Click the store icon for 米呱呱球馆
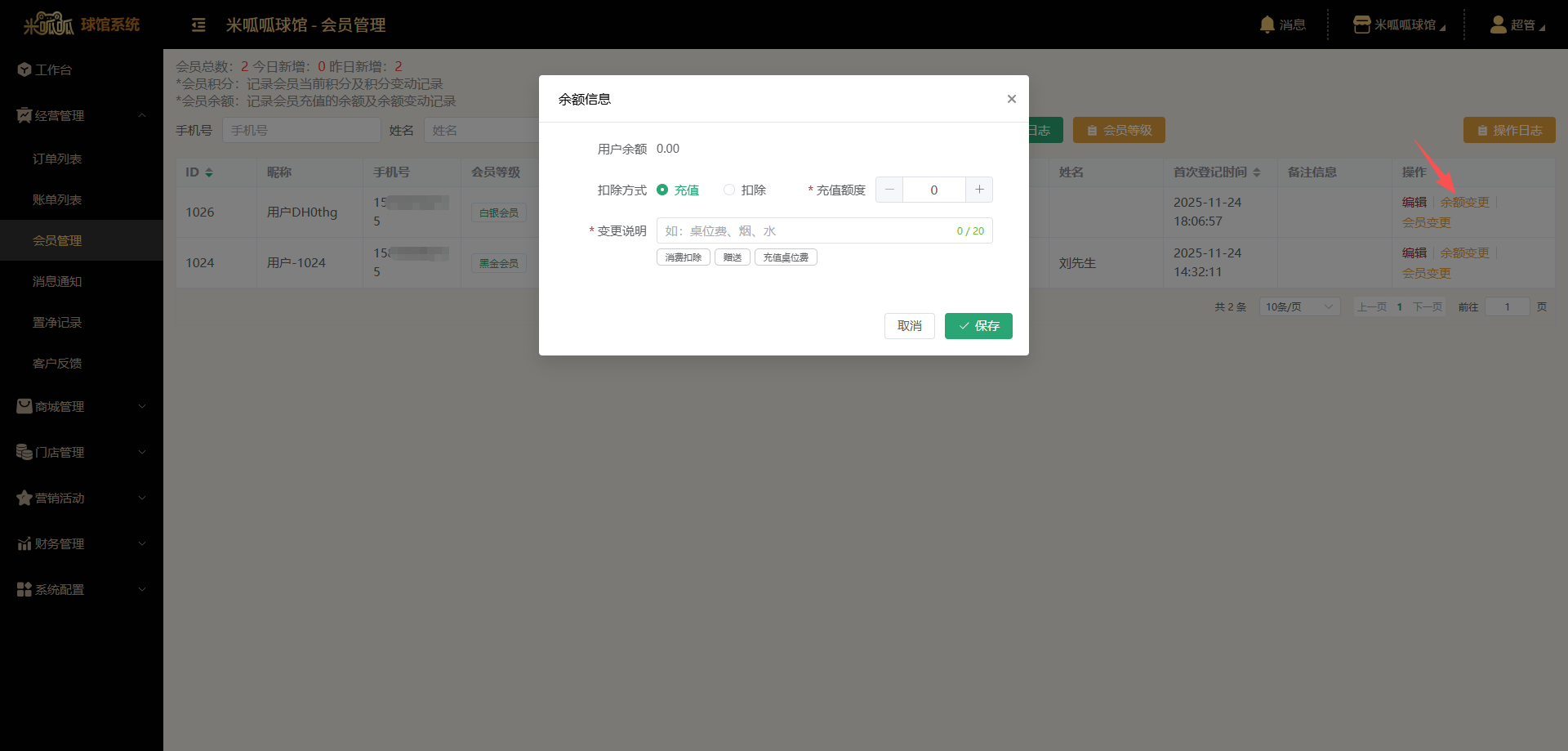Screen dimensions: 1568x751 pyautogui.click(x=1361, y=25)
